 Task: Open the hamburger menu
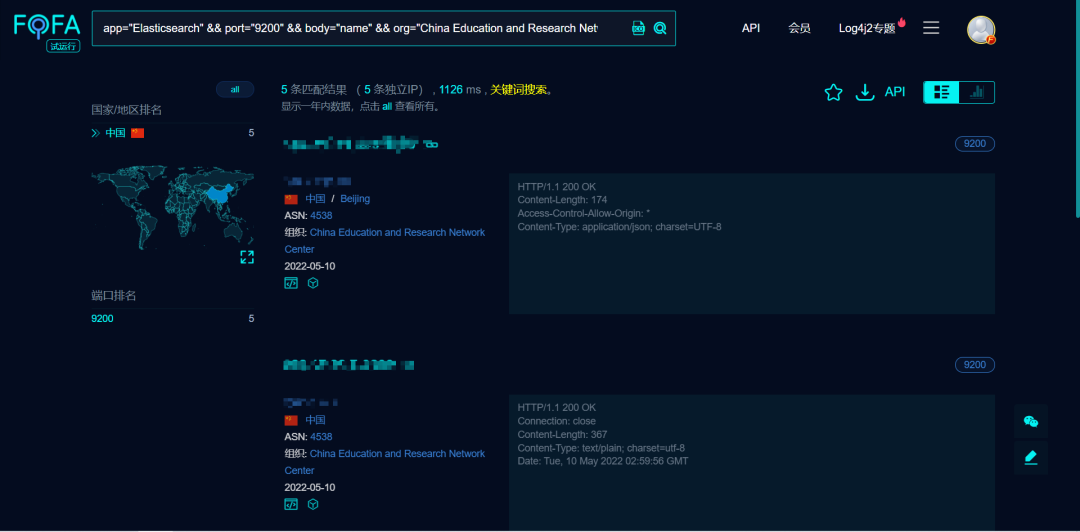click(931, 28)
